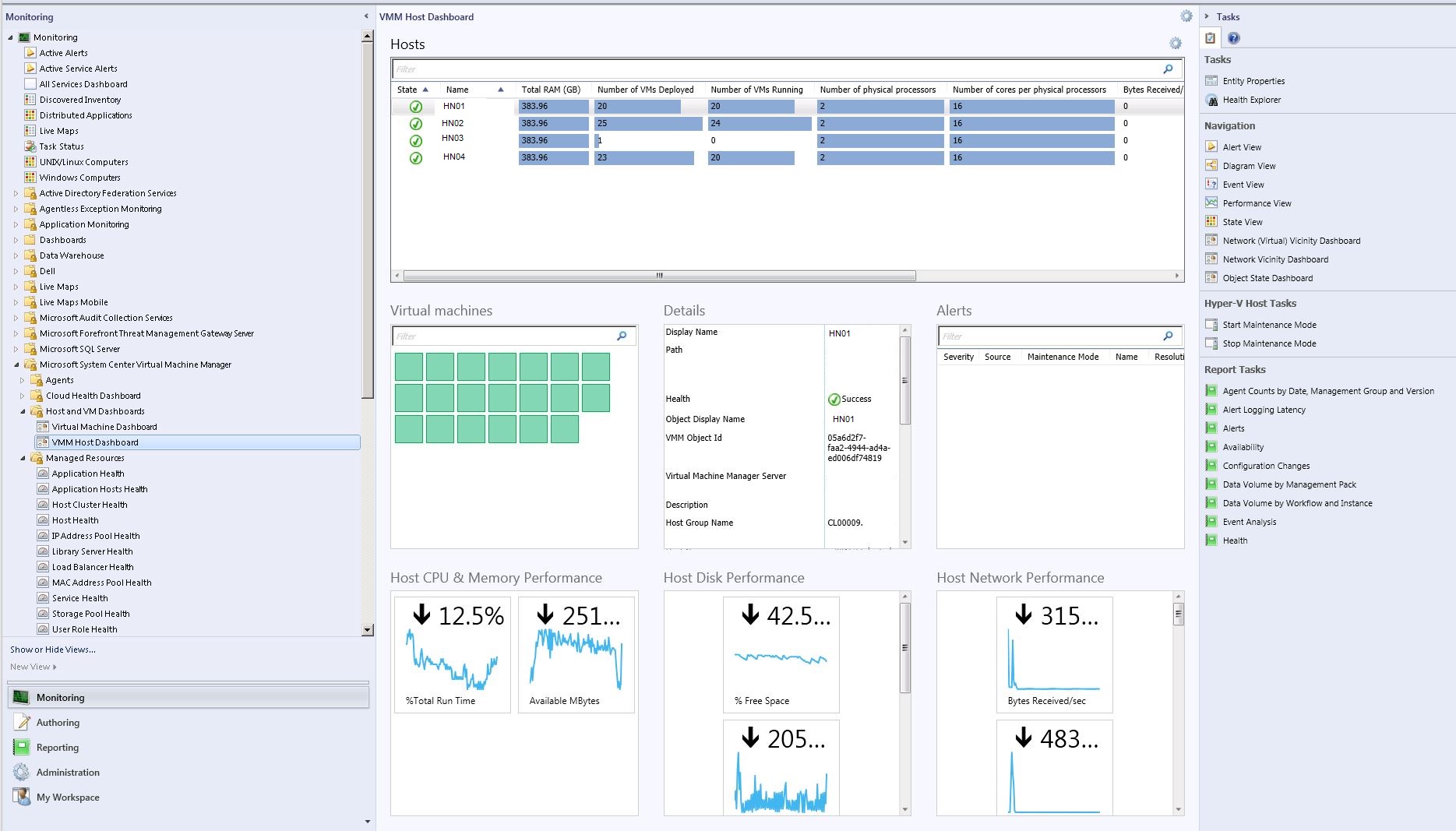Screen dimensions: 1456x831
Task: Open the % Free Space chart tile
Action: pyautogui.click(x=781, y=654)
